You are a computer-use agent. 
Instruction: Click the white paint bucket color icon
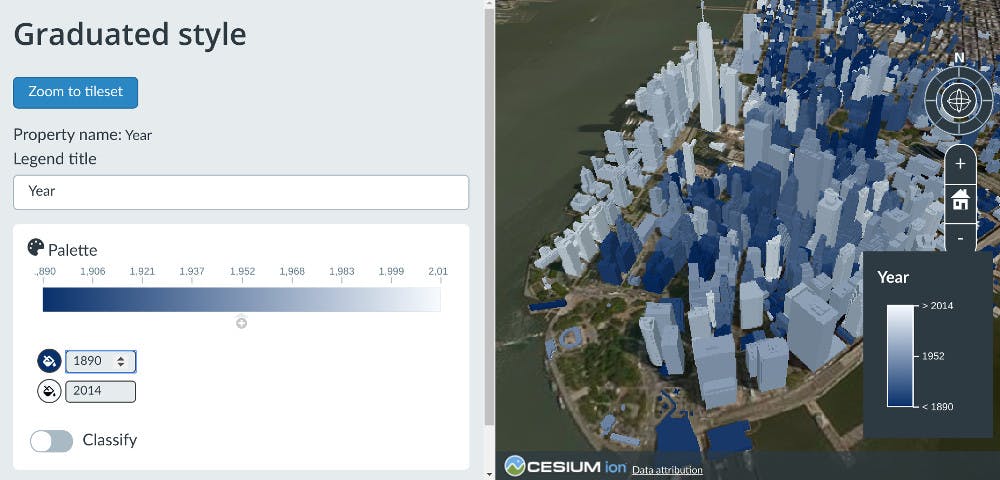click(x=48, y=391)
